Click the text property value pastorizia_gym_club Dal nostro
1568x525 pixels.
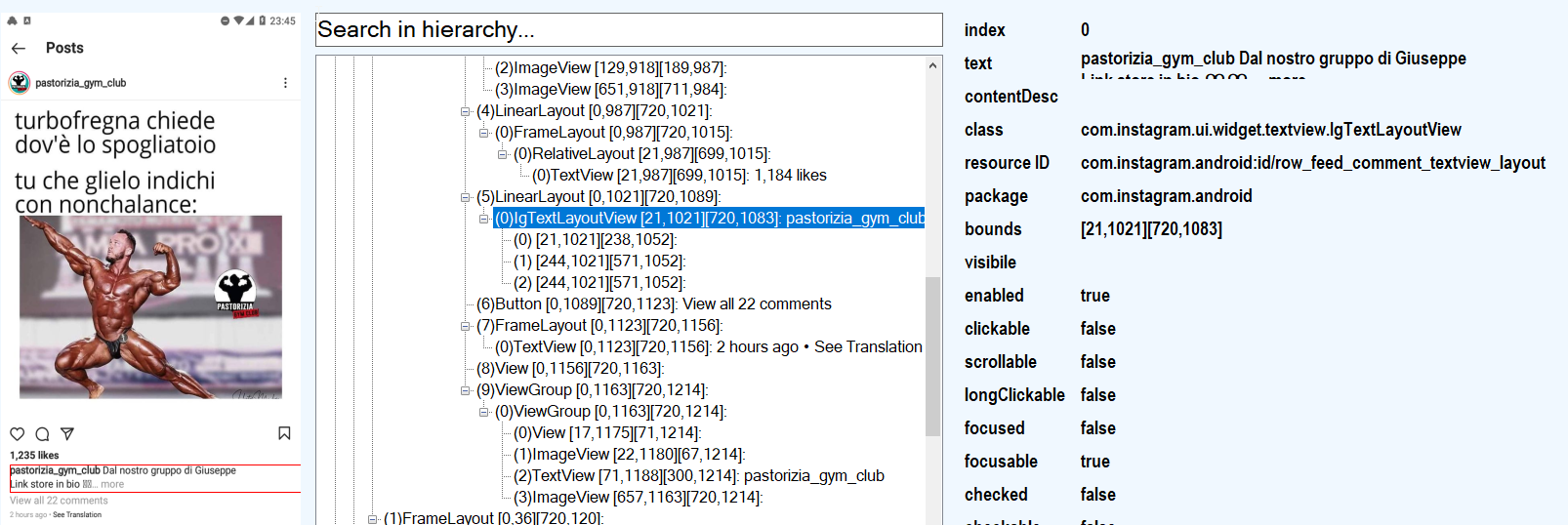pos(1273,63)
